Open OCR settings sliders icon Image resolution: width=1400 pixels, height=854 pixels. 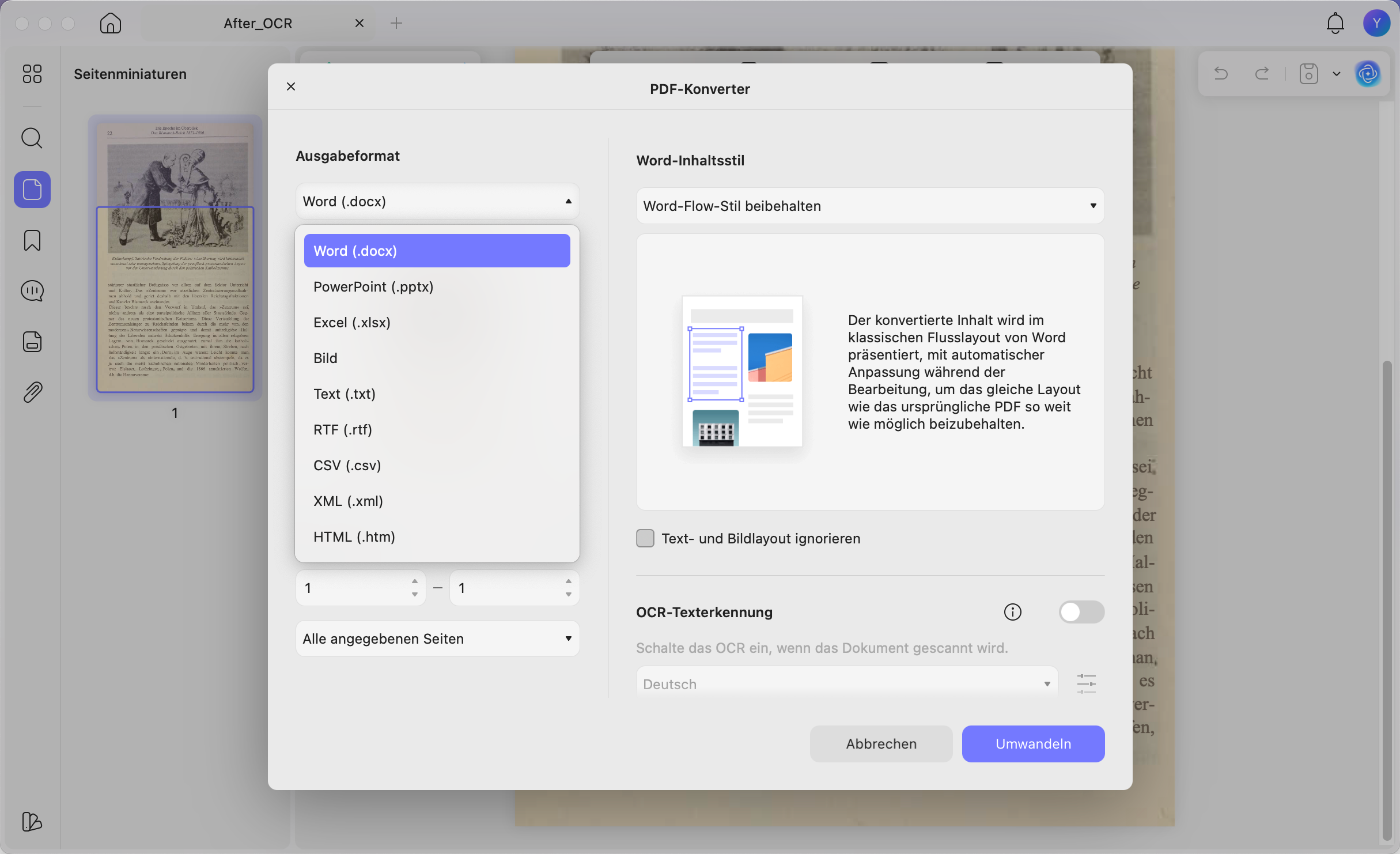coord(1086,684)
